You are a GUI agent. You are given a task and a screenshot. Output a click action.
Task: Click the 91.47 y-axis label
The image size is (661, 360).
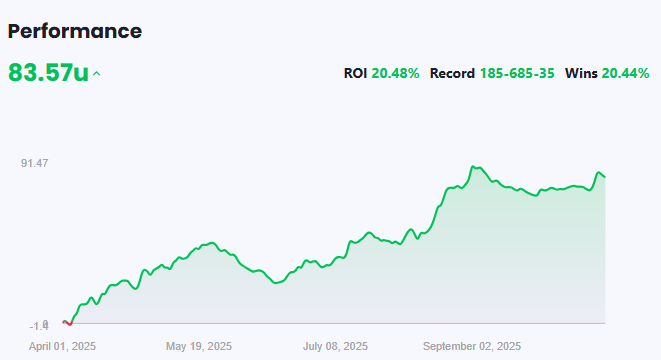(35, 163)
